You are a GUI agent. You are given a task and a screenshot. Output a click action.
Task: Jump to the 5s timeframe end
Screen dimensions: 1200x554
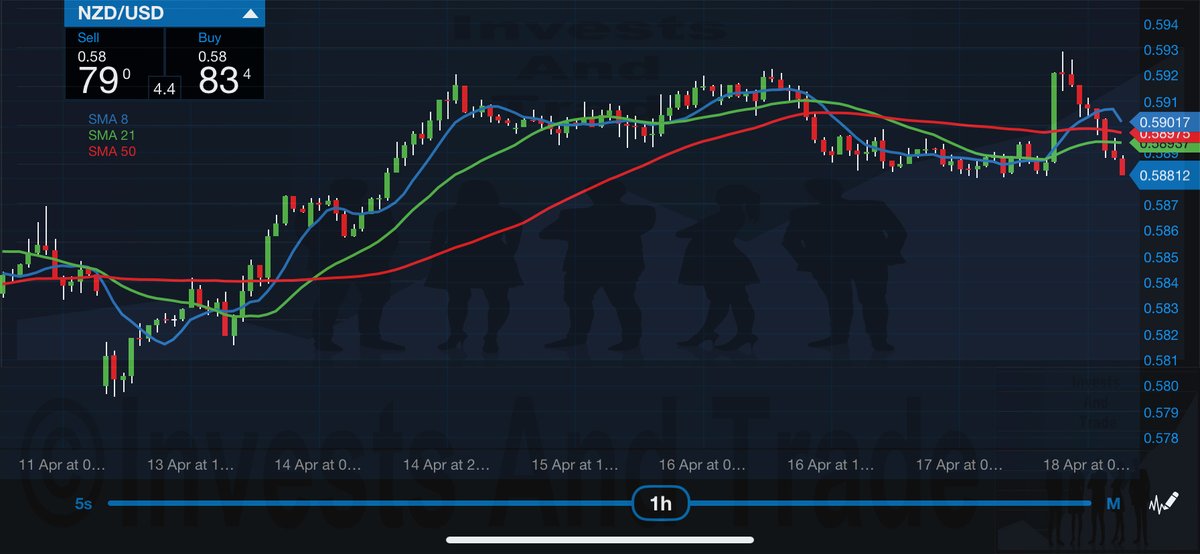[x=84, y=504]
